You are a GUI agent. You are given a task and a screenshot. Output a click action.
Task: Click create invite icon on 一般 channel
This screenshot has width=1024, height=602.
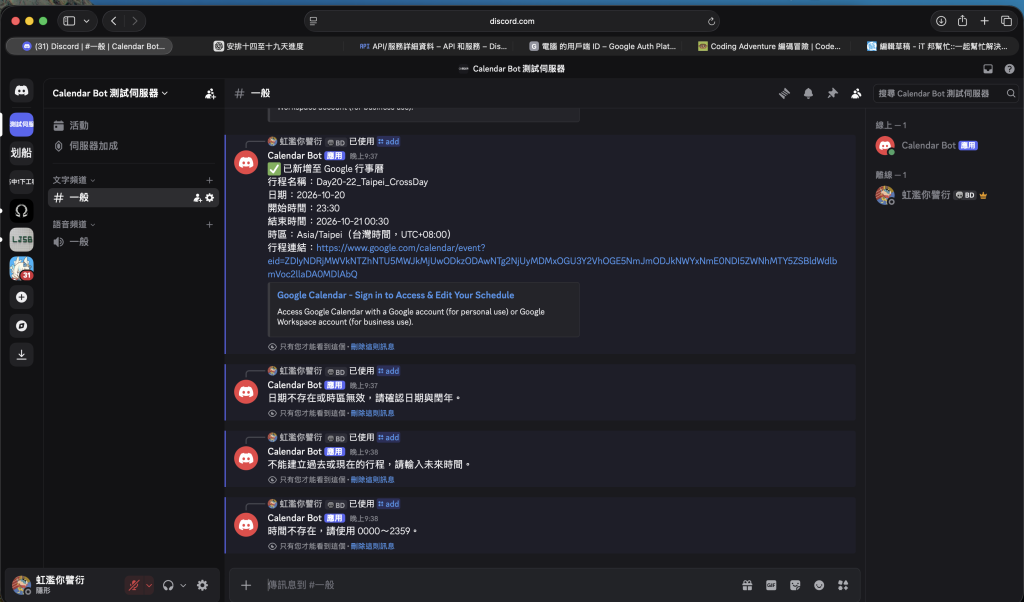pyautogui.click(x=197, y=198)
